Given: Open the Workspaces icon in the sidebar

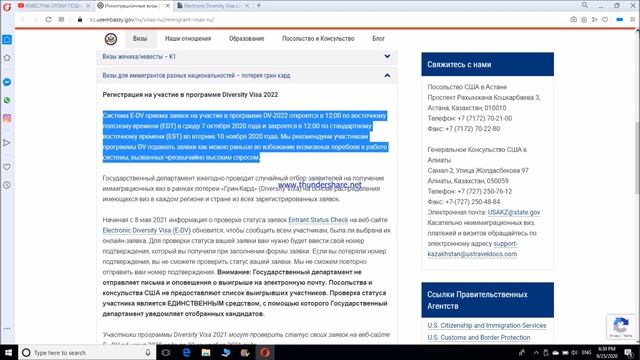Looking at the screenshot, I should pyautogui.click(x=7, y=40).
